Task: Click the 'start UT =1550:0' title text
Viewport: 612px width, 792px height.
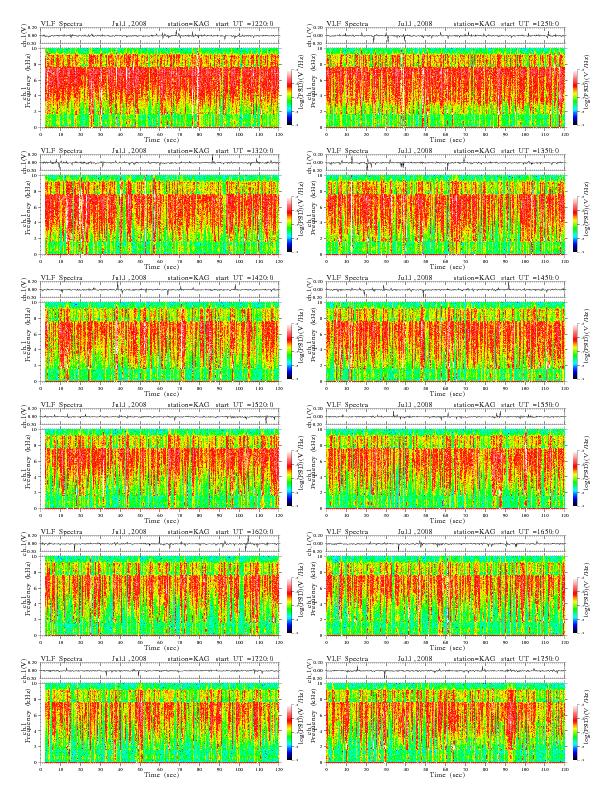Action: [530, 405]
